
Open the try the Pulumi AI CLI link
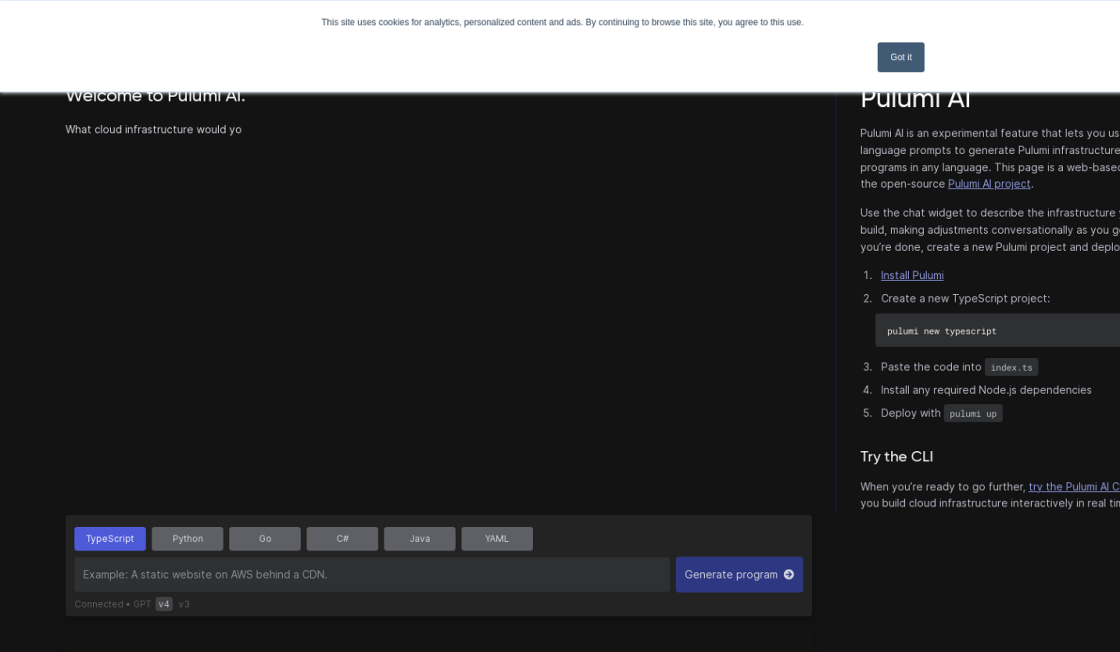(1074, 487)
